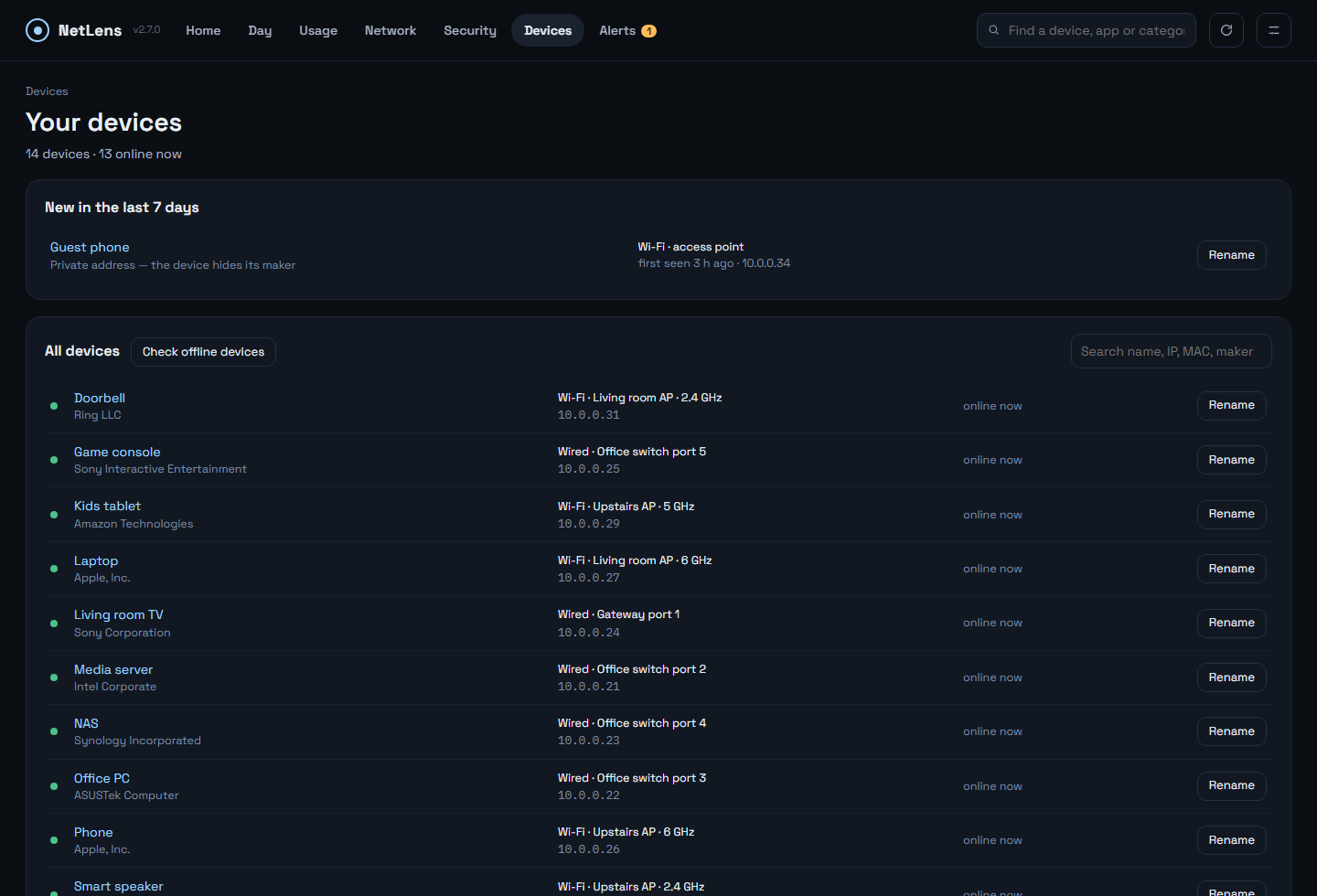Screen dimensions: 1317x896
Task: Rename the Laptop device
Action: [x=1231, y=569]
